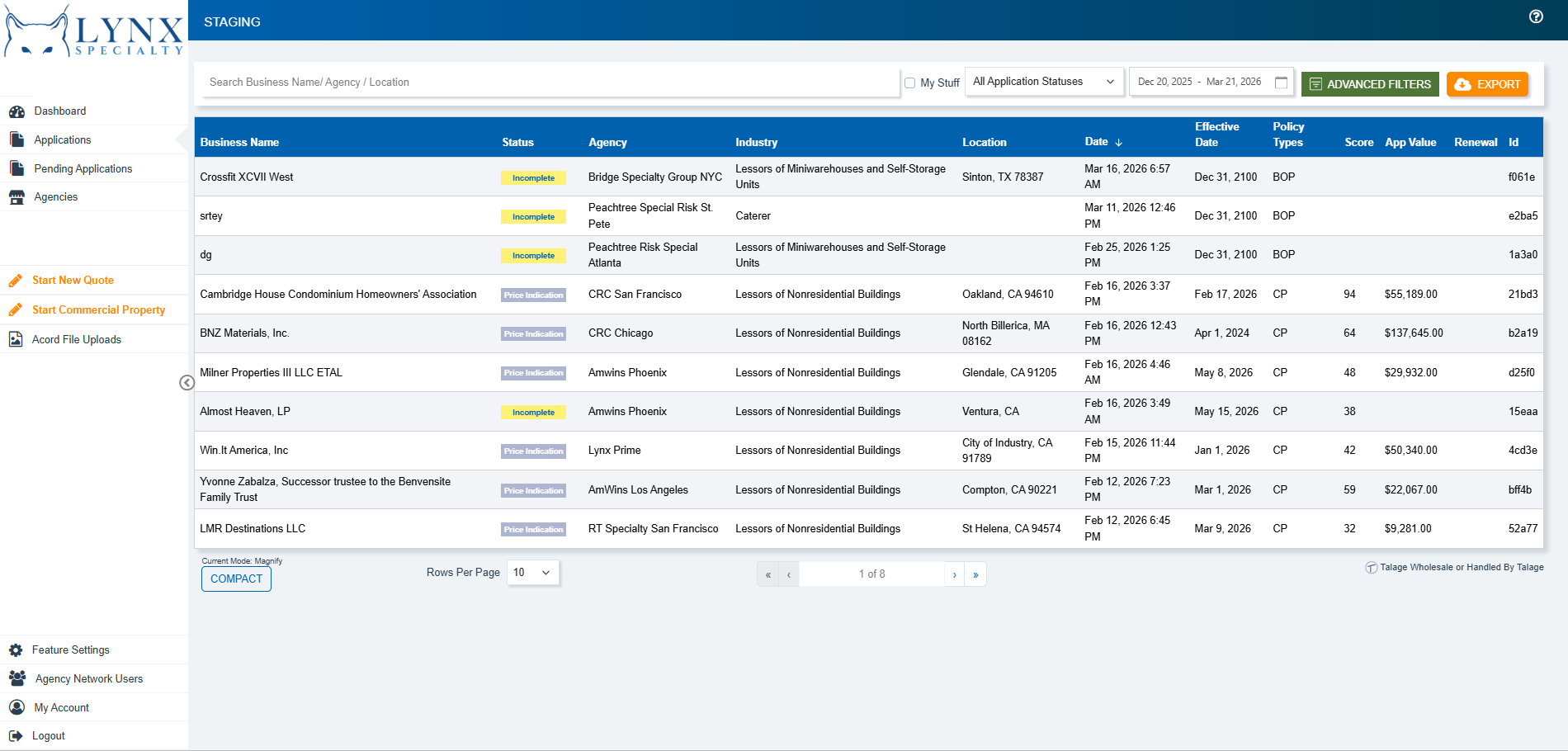Switch to Compact mode

(x=236, y=579)
